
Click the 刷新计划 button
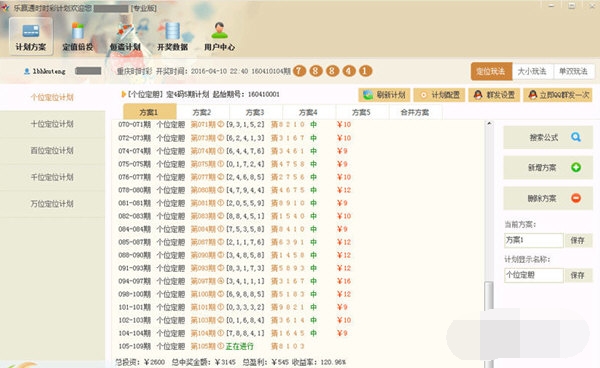(385, 95)
